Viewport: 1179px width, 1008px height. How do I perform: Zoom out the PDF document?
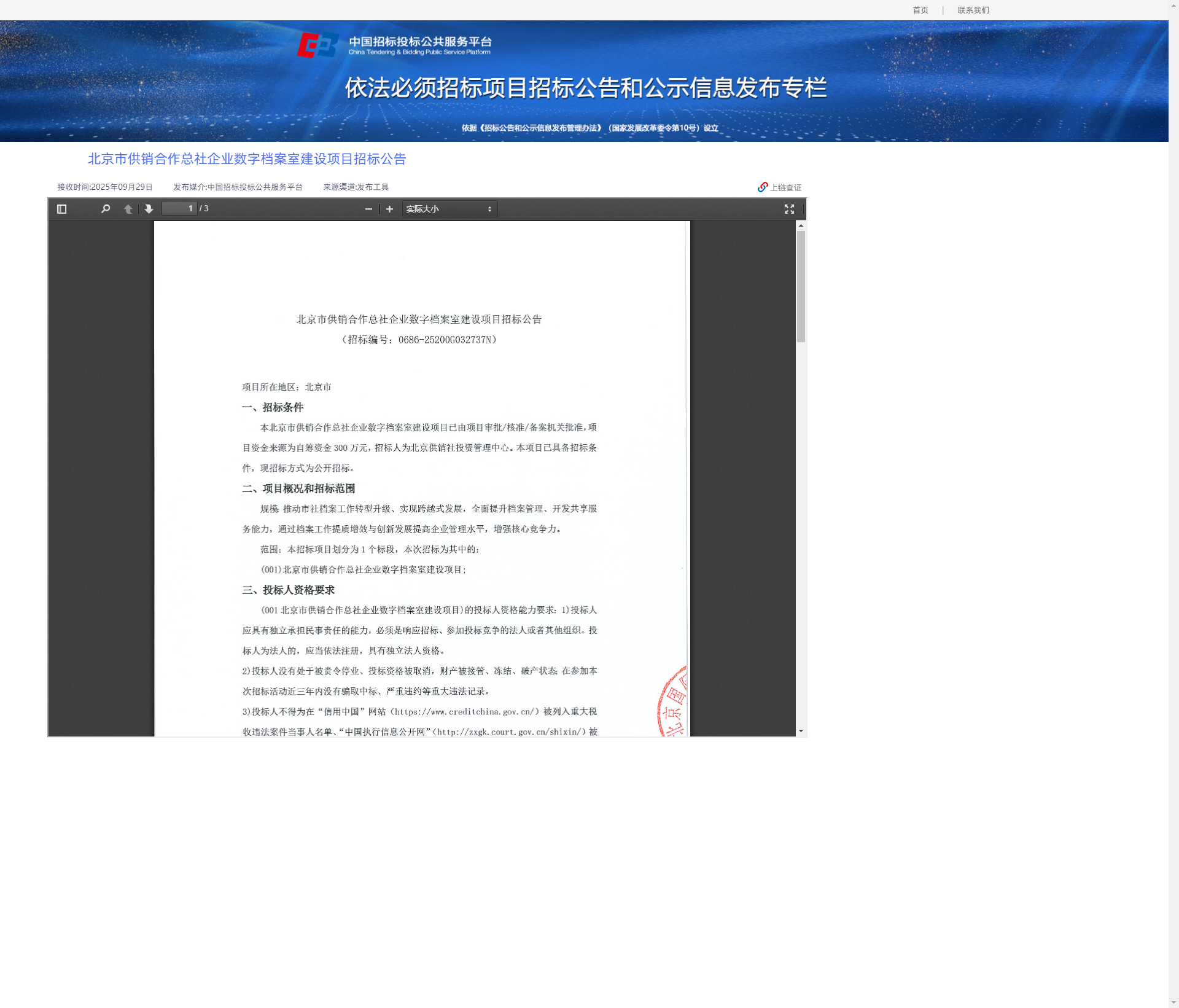tap(368, 209)
